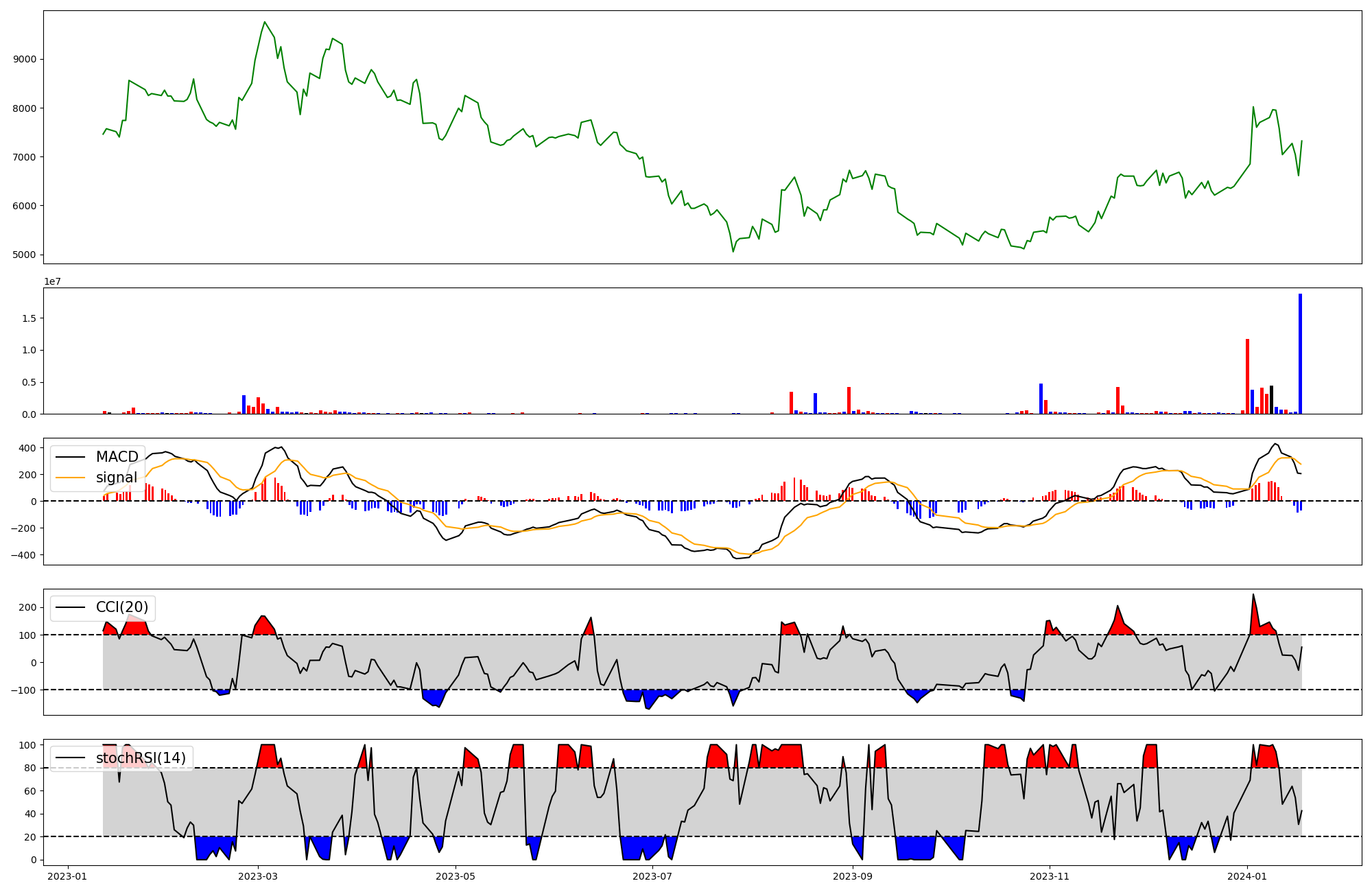Click the orange signal legend line sample

point(70,478)
